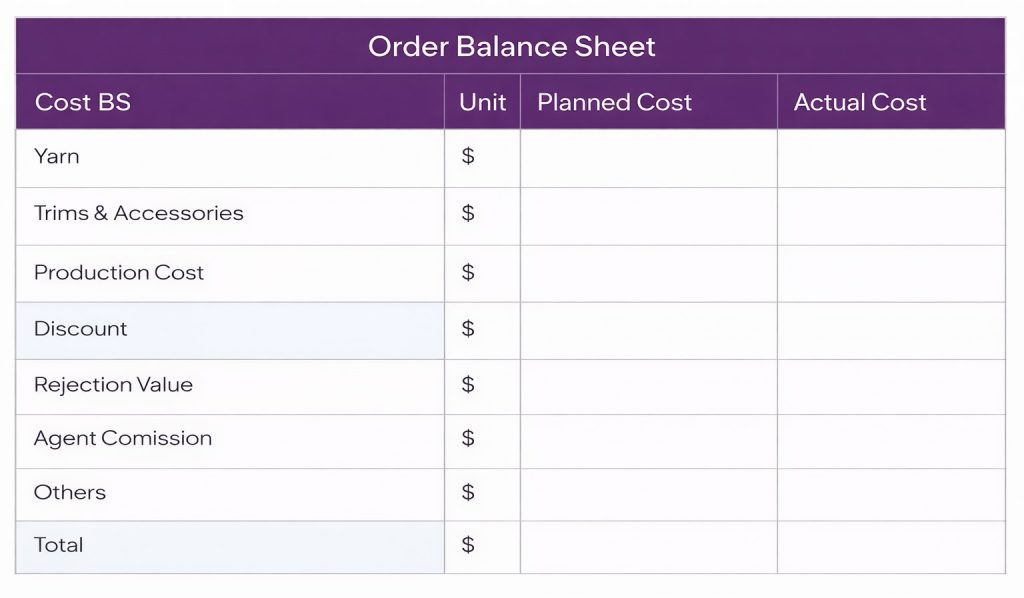Click the Actual Cost cell for Yarn
Screen dimensions: 1024x598
(890, 158)
